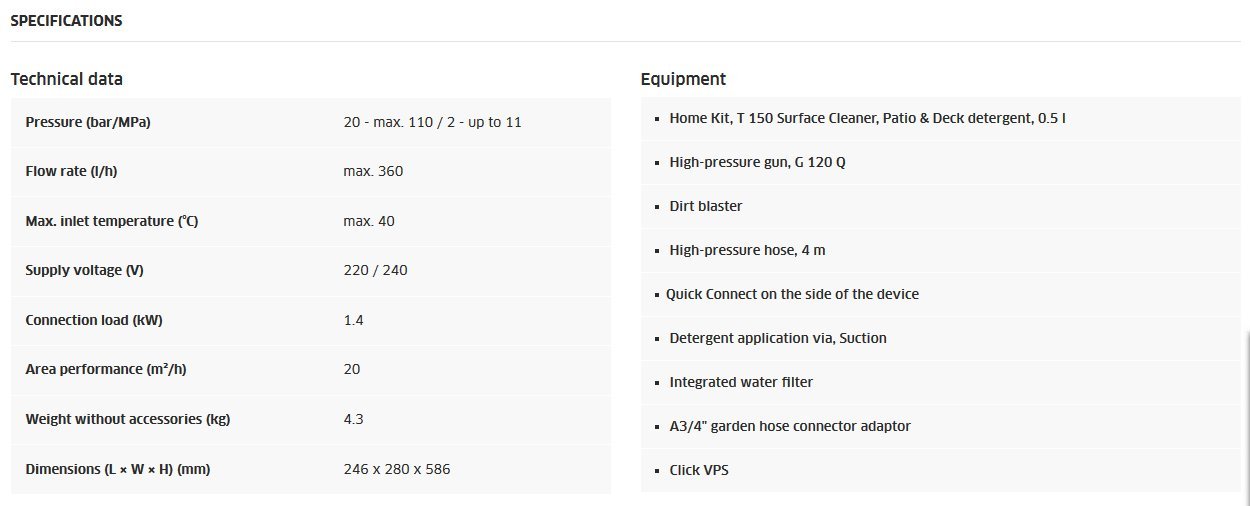The image size is (1250, 506).
Task: Select the Dirt blaster equipment item
Action: (x=706, y=206)
